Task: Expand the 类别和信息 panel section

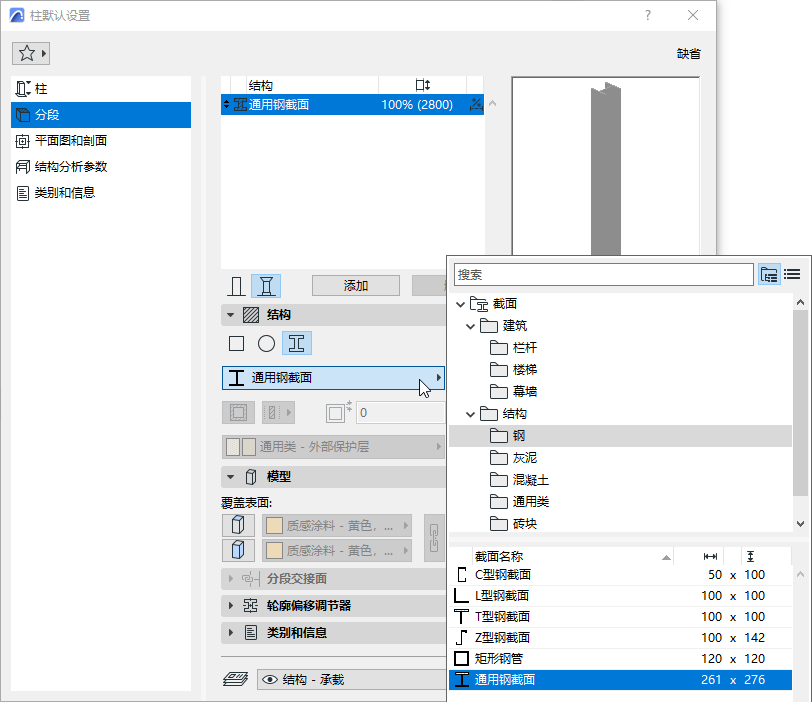Action: [230, 632]
